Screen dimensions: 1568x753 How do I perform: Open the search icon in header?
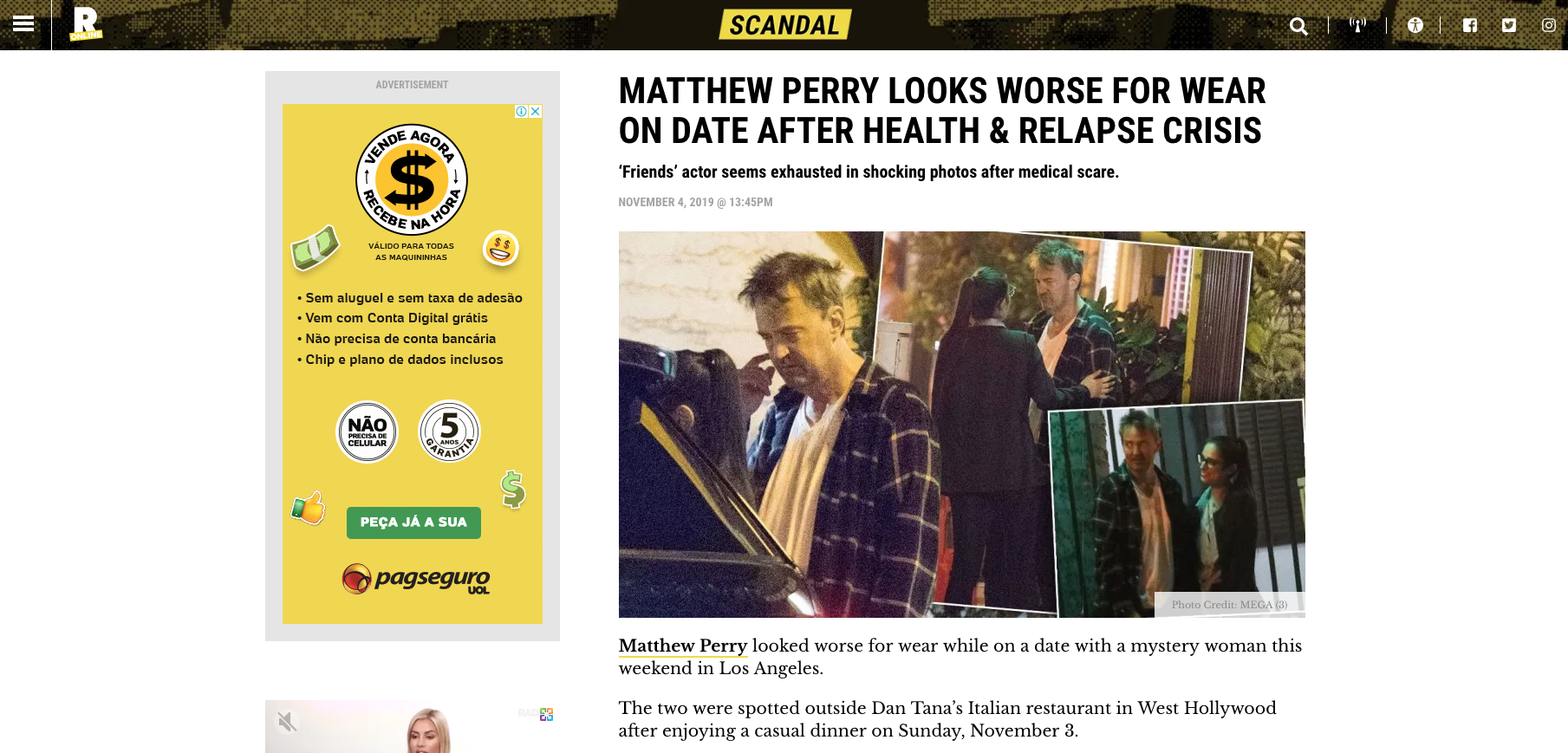coord(1298,26)
